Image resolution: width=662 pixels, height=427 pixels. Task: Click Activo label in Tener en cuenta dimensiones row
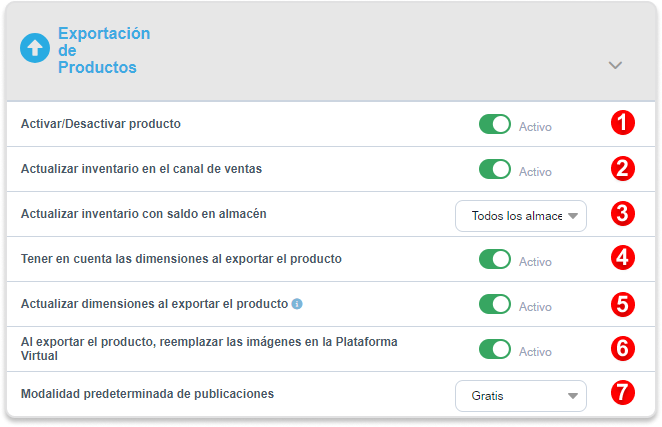(x=535, y=262)
